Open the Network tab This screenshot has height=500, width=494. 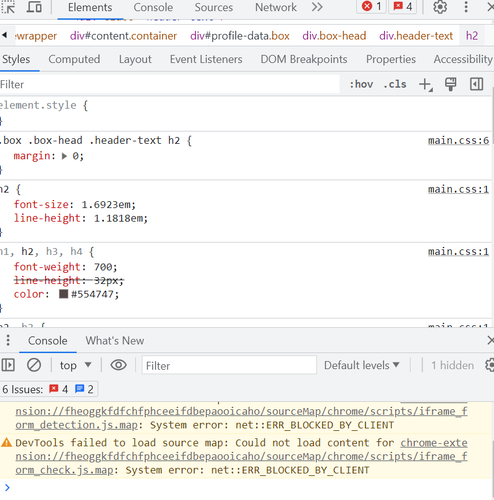(276, 7)
